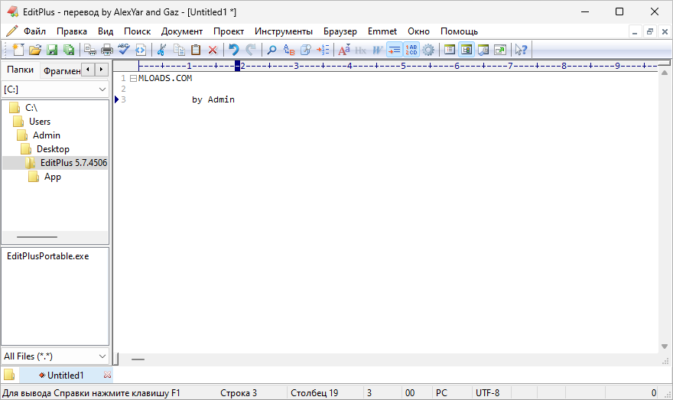Viewport: 673px width, 400px height.
Task: Run the spell check ABC icon
Action: pos(124,50)
